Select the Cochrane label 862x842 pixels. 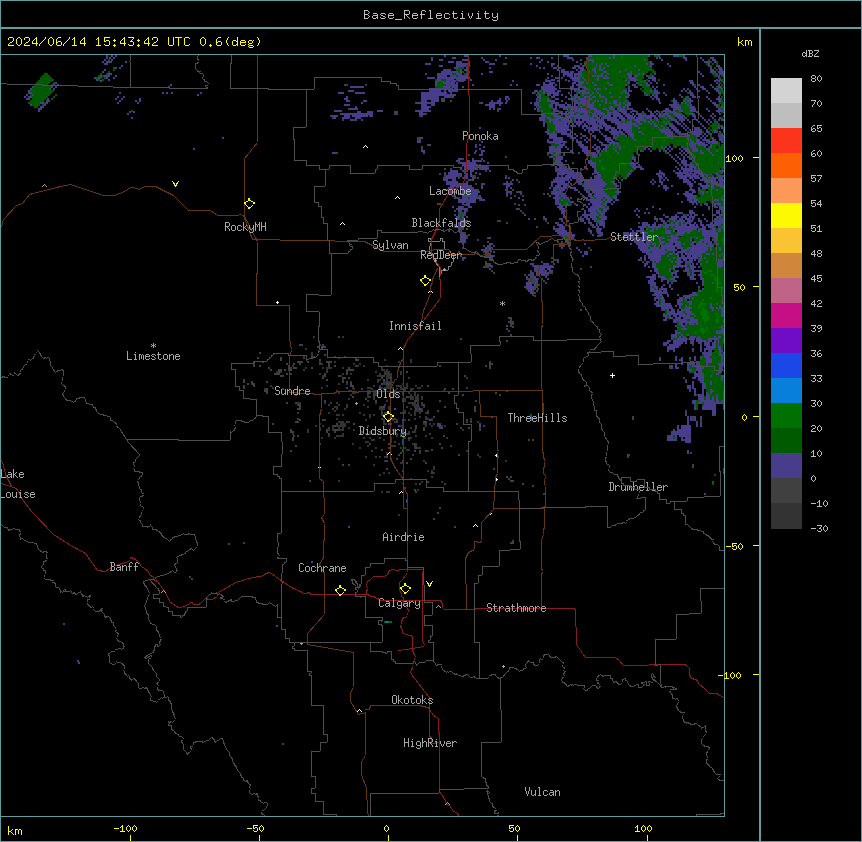coord(322,568)
